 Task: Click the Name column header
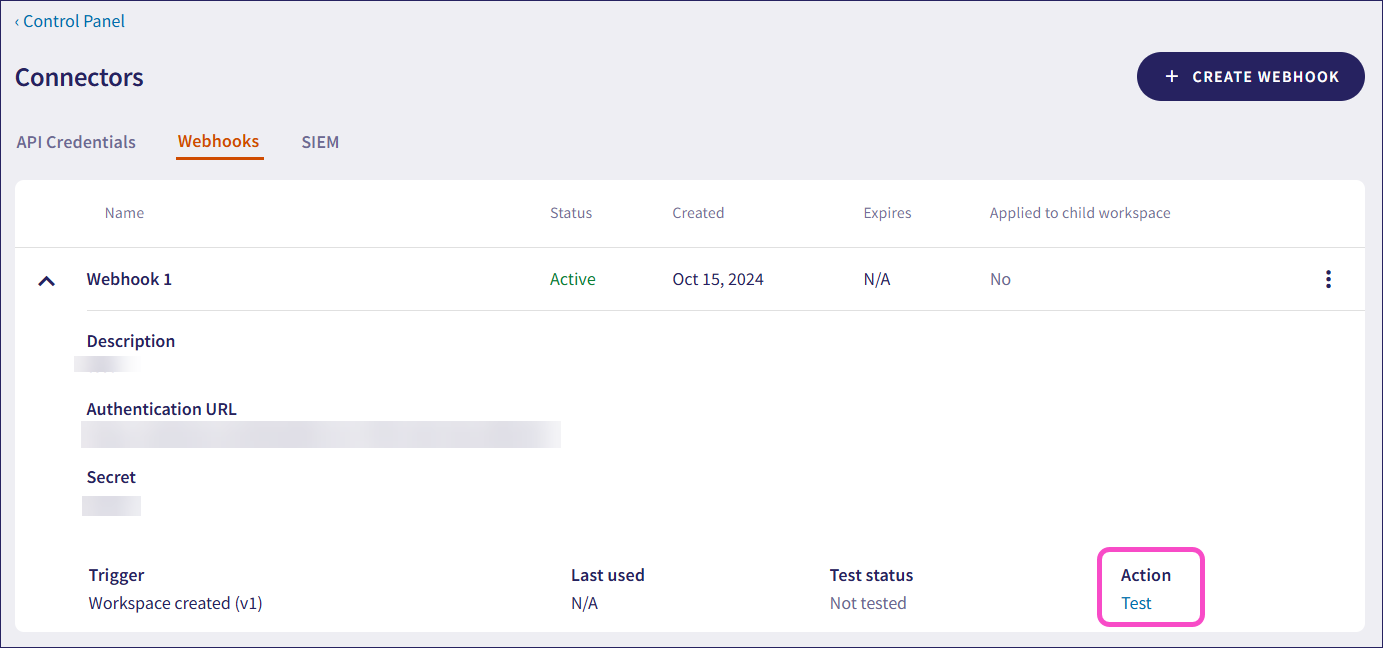tap(124, 212)
